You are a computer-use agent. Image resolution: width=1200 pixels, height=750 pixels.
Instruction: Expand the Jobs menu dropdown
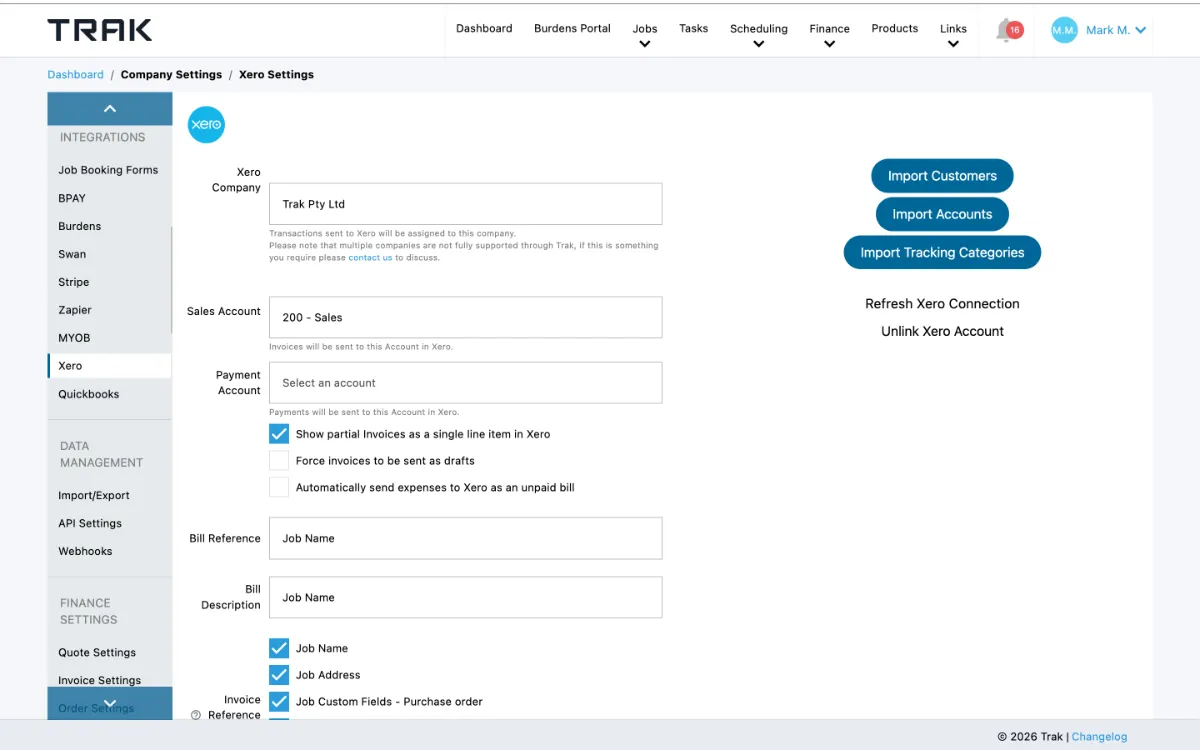pos(645,35)
